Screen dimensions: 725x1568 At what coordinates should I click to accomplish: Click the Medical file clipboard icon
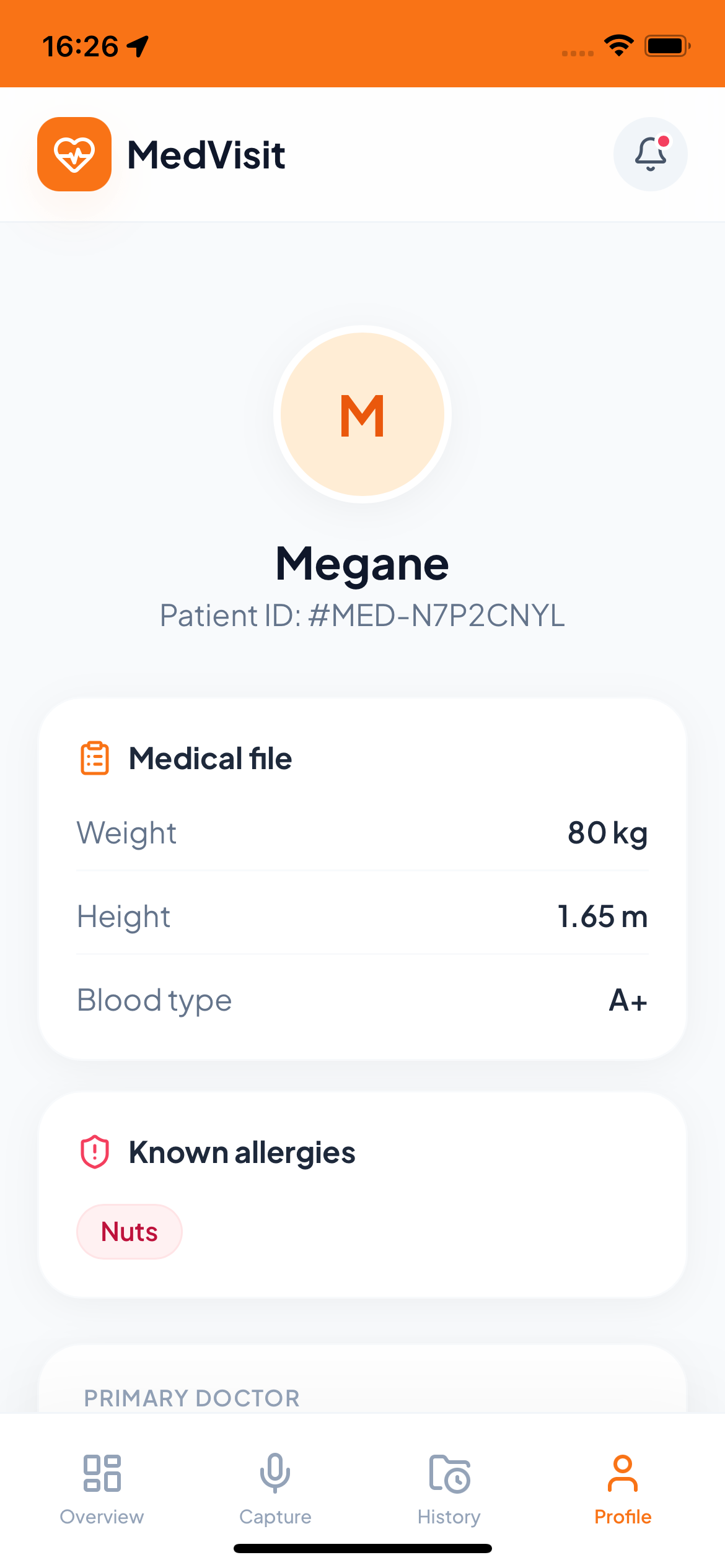pos(95,758)
